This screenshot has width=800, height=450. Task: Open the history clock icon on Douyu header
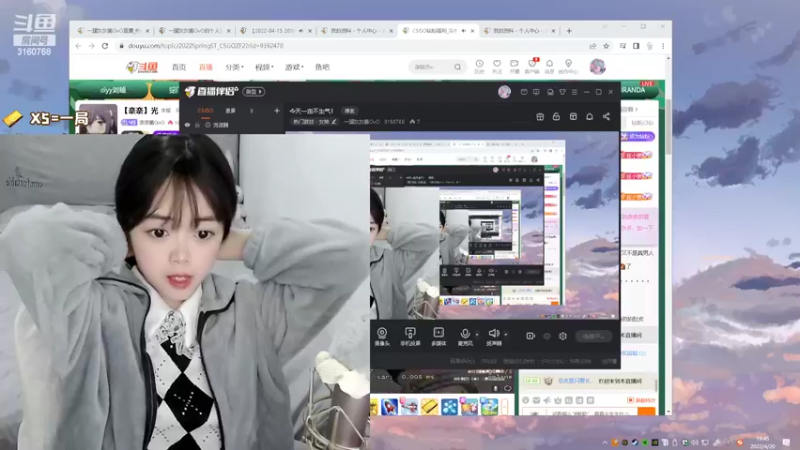tap(479, 66)
